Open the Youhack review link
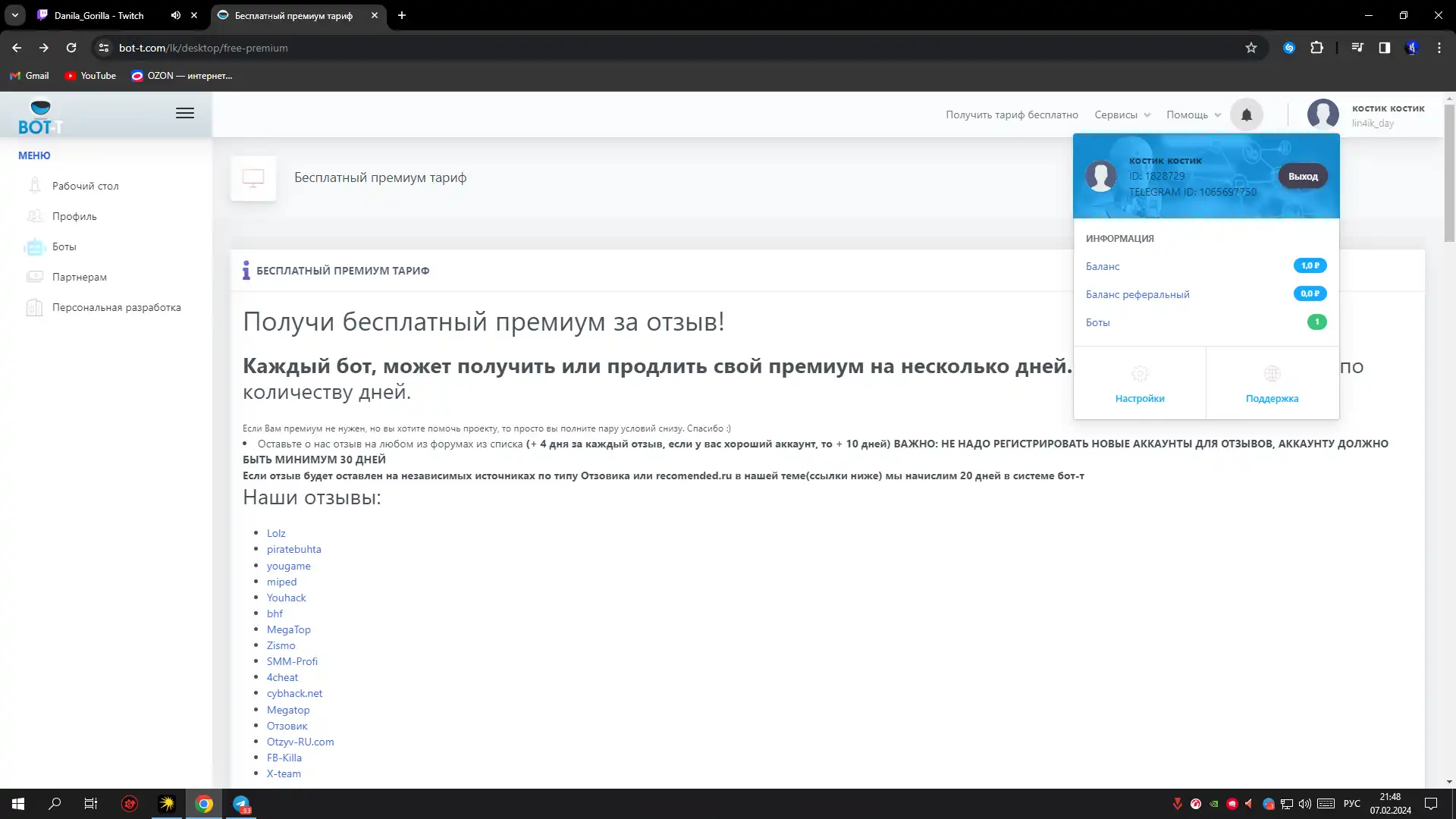The height and width of the screenshot is (819, 1456). [x=286, y=598]
